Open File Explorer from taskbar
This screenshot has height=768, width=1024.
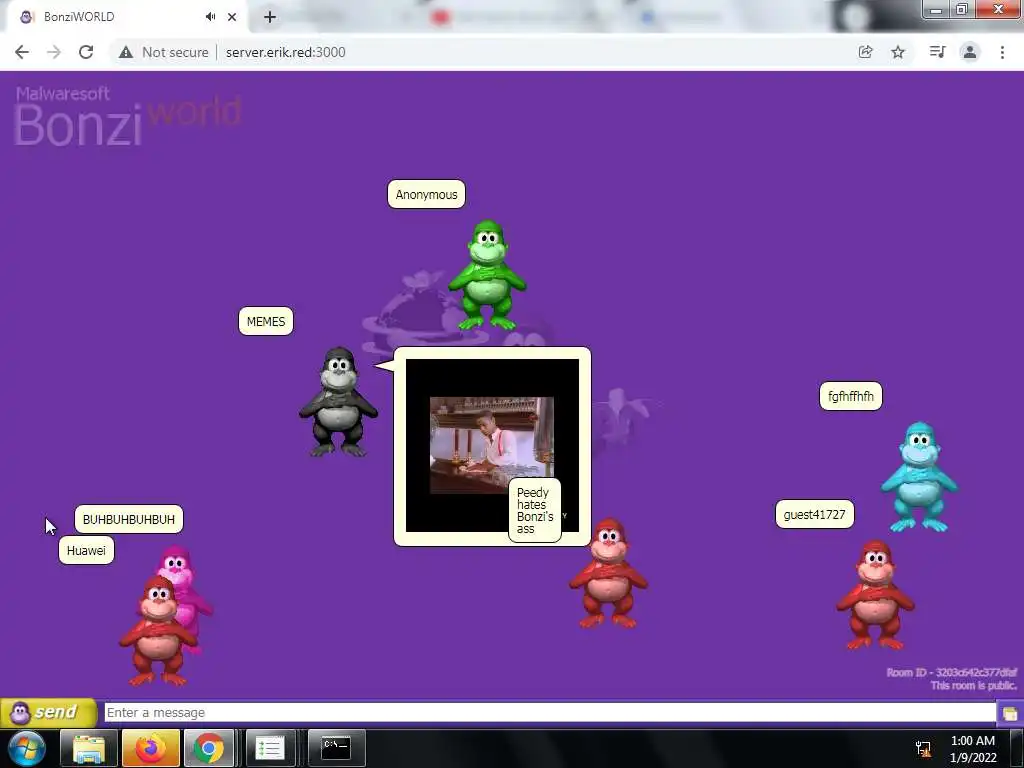pyautogui.click(x=89, y=748)
